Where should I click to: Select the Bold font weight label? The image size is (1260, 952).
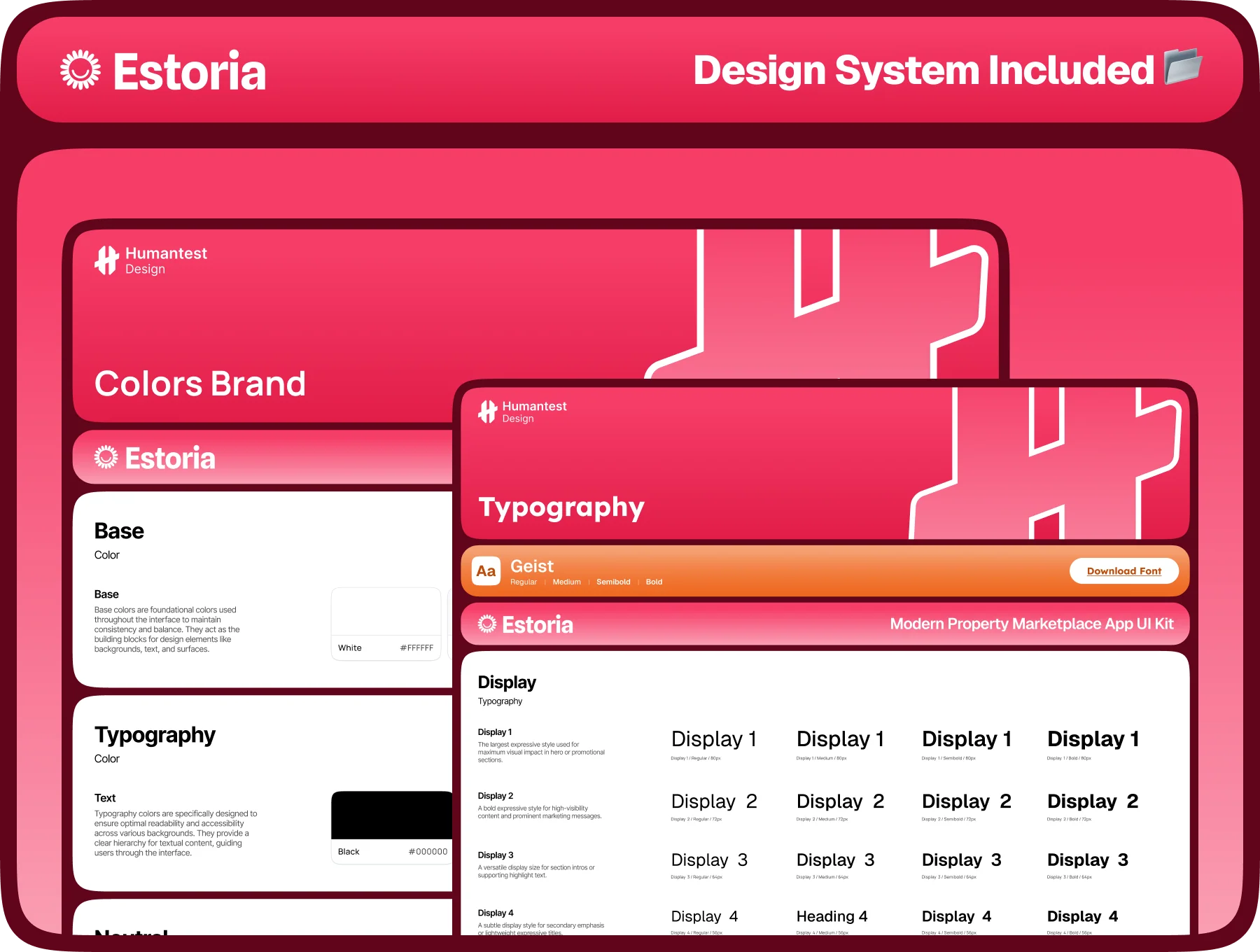point(654,582)
